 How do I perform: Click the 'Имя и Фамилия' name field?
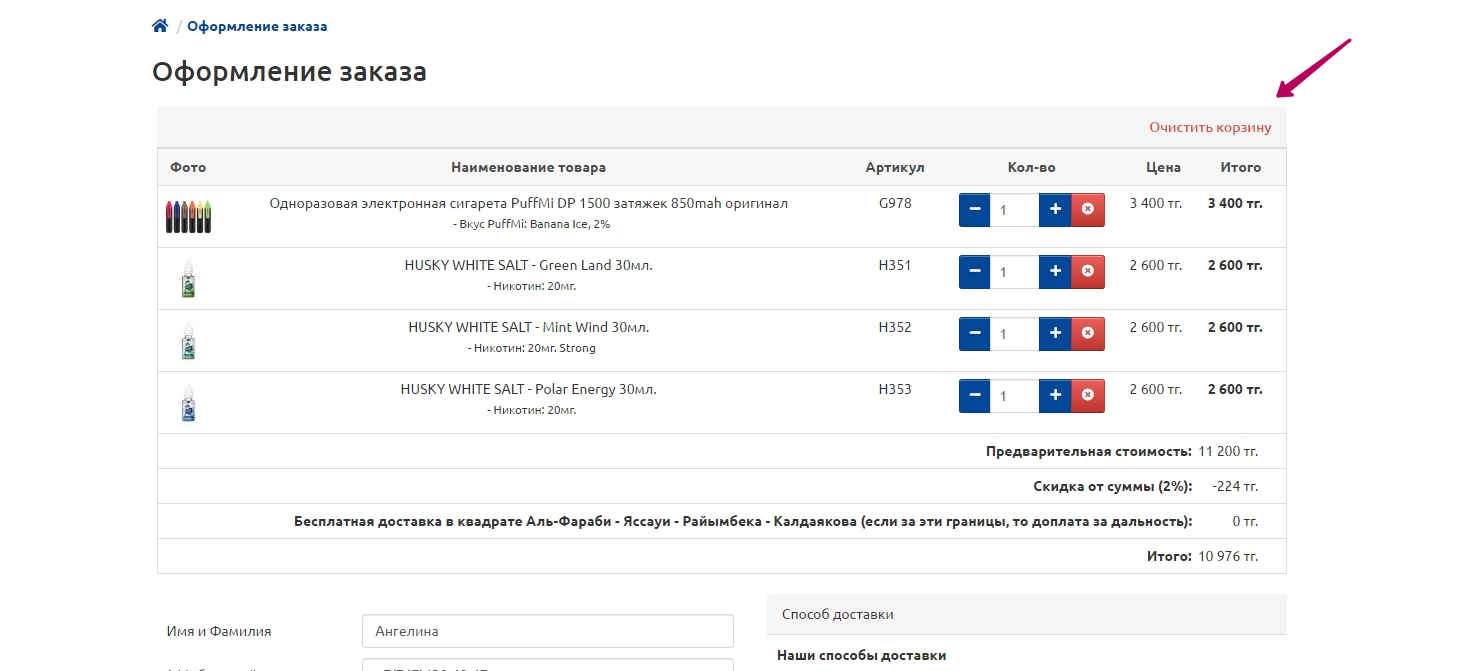(547, 631)
